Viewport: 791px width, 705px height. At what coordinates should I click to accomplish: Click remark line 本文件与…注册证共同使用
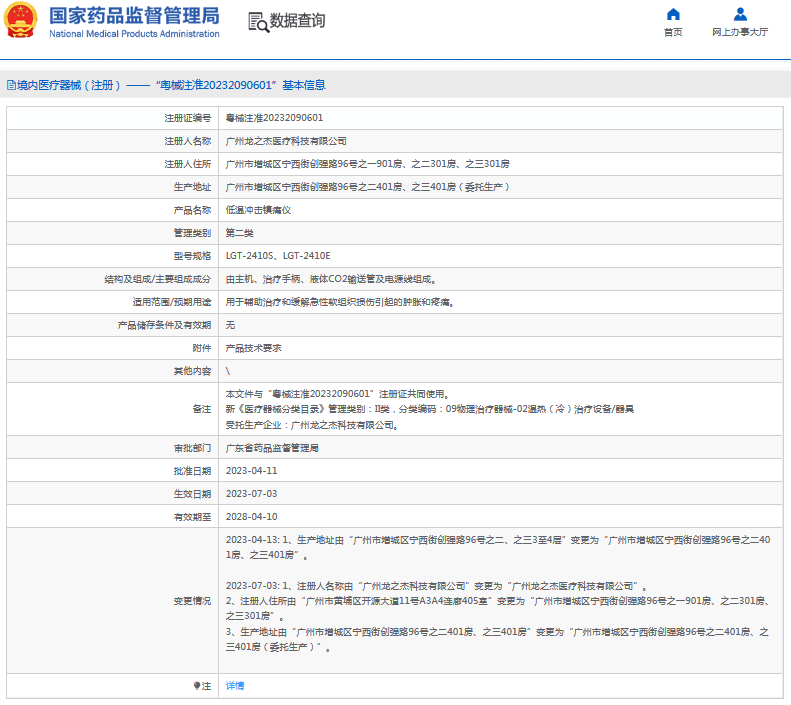click(x=337, y=394)
